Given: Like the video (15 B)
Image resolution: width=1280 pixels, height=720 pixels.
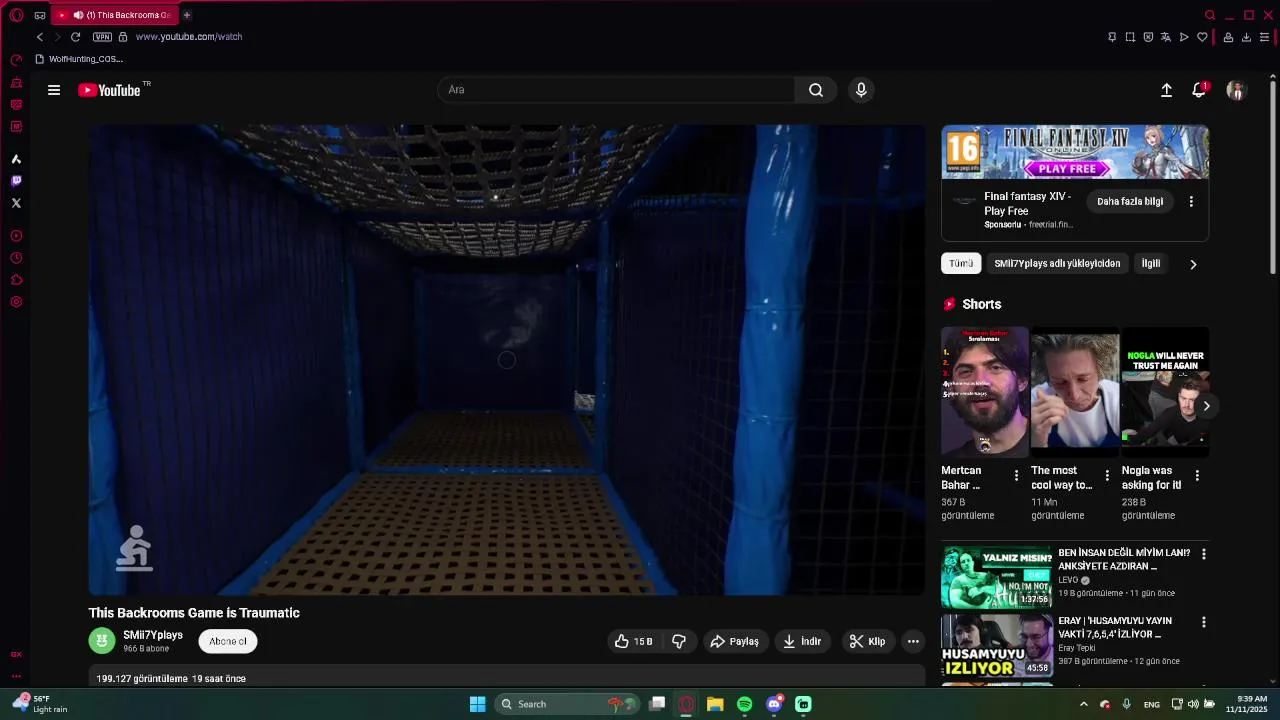Looking at the screenshot, I should click(633, 641).
